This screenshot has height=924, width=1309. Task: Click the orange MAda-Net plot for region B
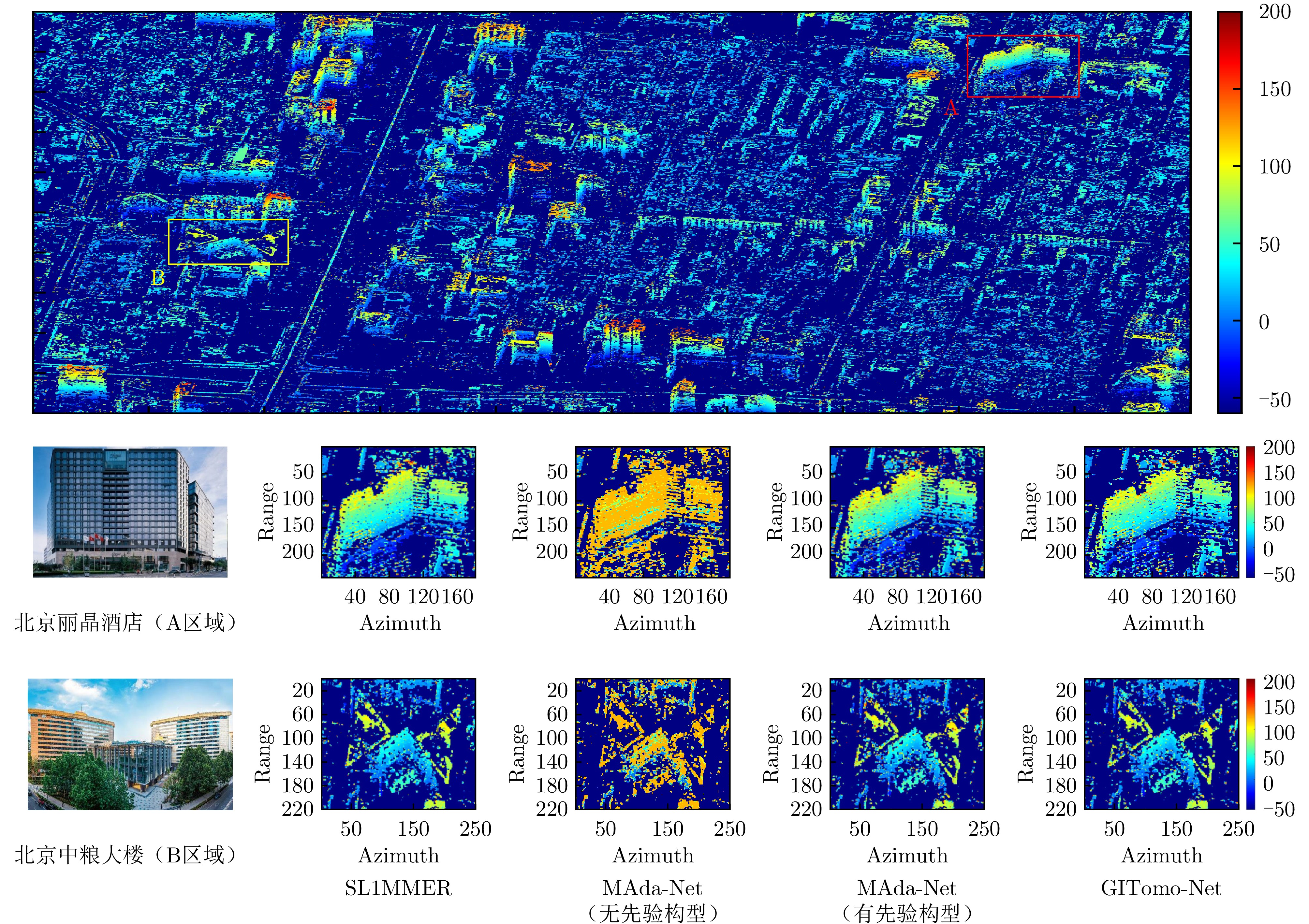(x=652, y=743)
